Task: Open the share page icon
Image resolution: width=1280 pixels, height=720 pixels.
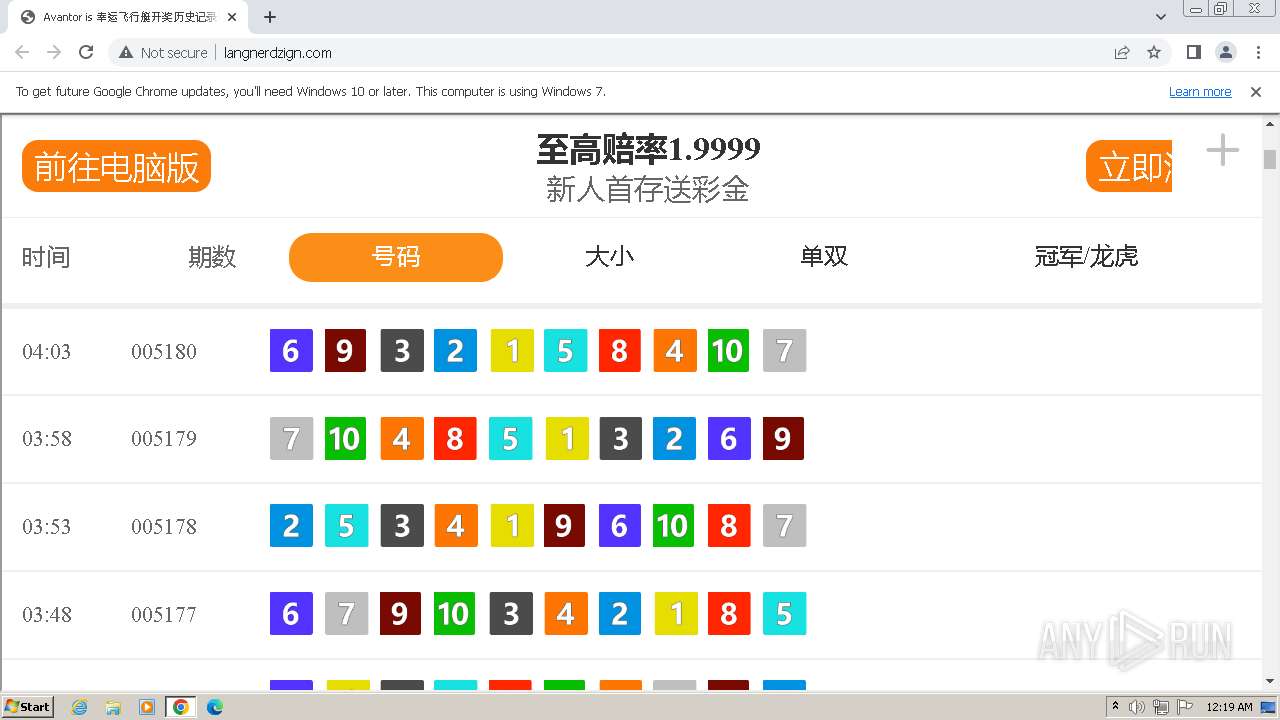Action: (x=1122, y=52)
